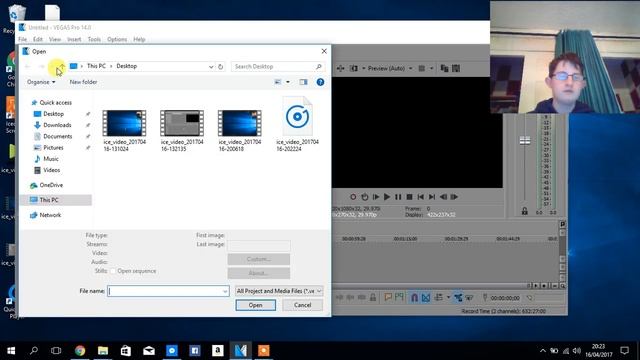The width and height of the screenshot is (640, 360).
Task: Toggle the snapping magnet icon in VEGAS
Action: (x=414, y=298)
